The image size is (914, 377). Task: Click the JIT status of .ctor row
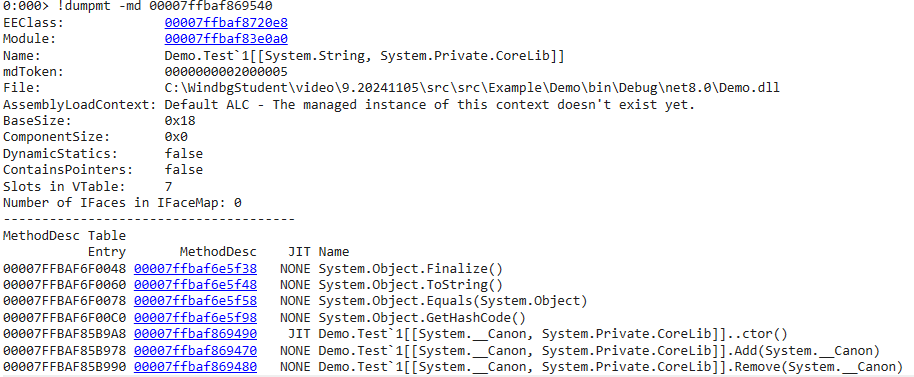coord(300,334)
